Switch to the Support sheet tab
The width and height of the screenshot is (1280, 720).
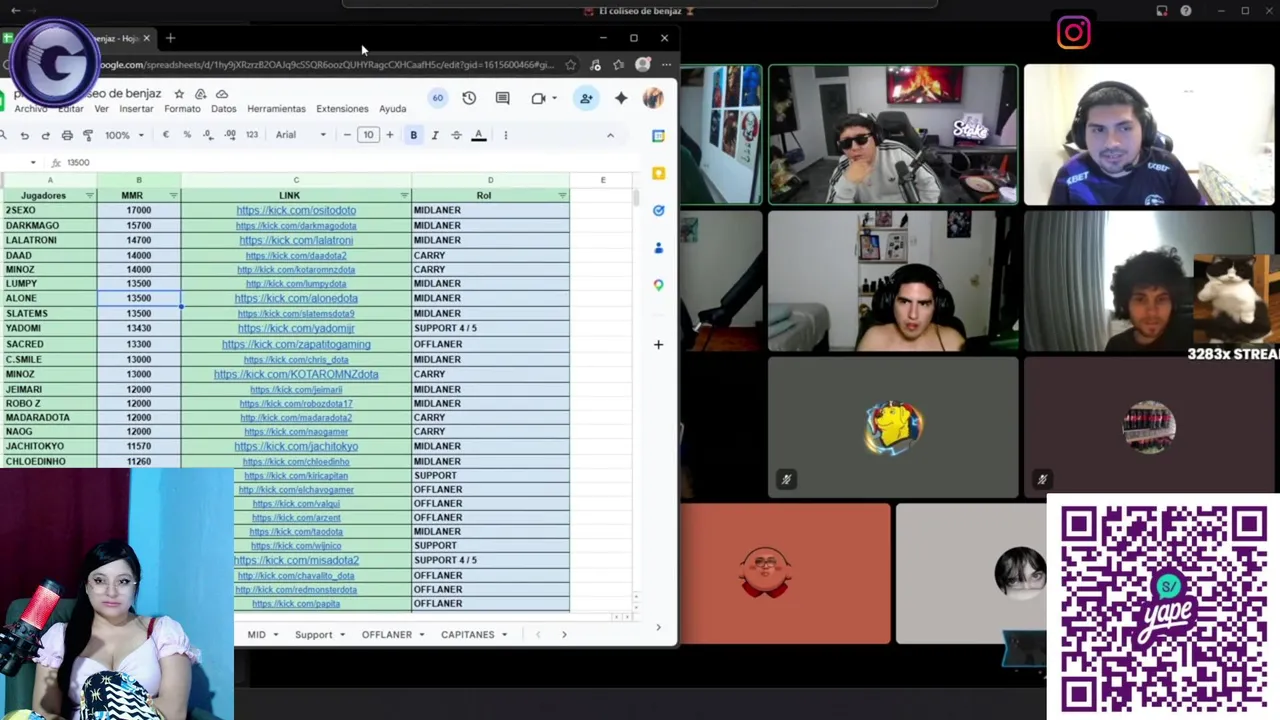[319, 634]
